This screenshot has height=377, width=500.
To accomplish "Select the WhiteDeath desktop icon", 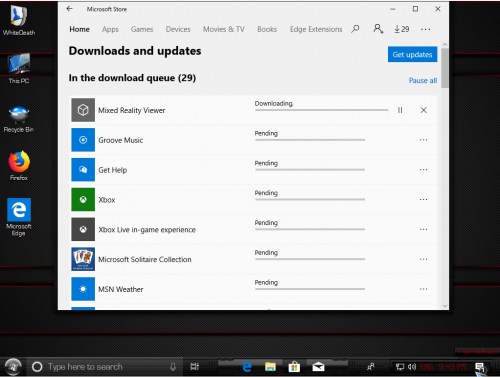I will tap(19, 21).
